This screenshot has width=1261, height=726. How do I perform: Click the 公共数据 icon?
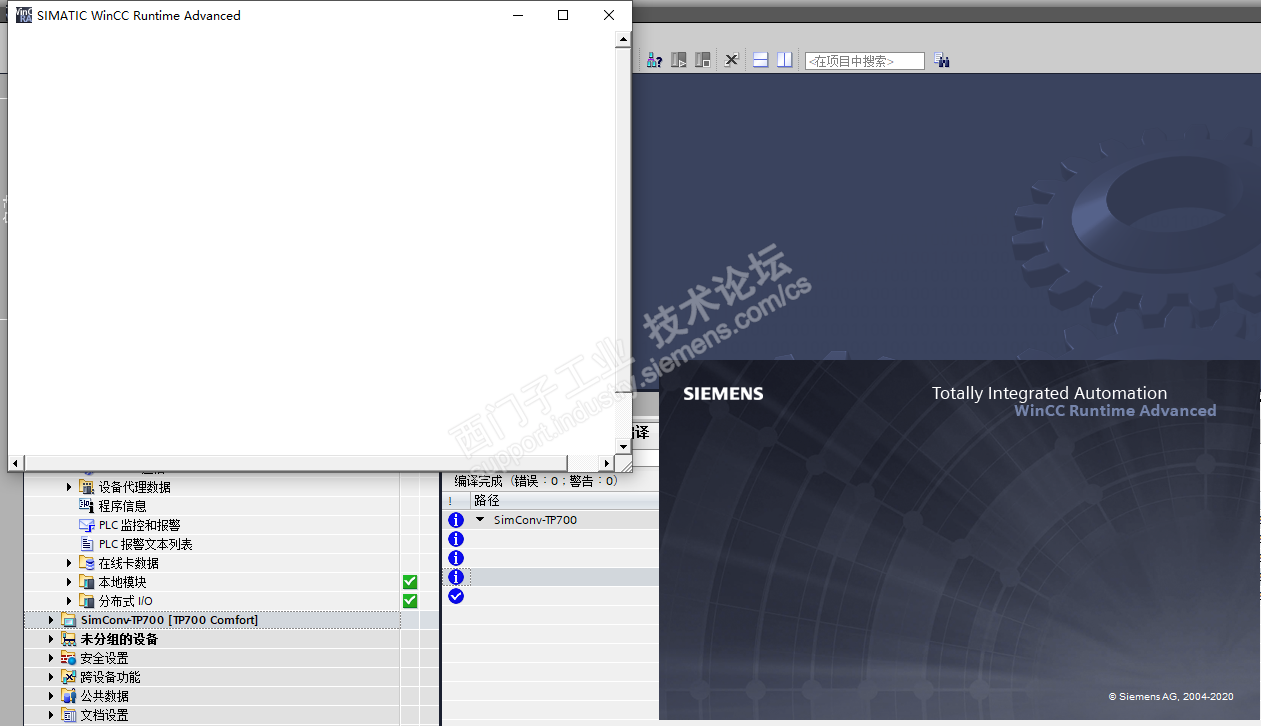(69, 696)
